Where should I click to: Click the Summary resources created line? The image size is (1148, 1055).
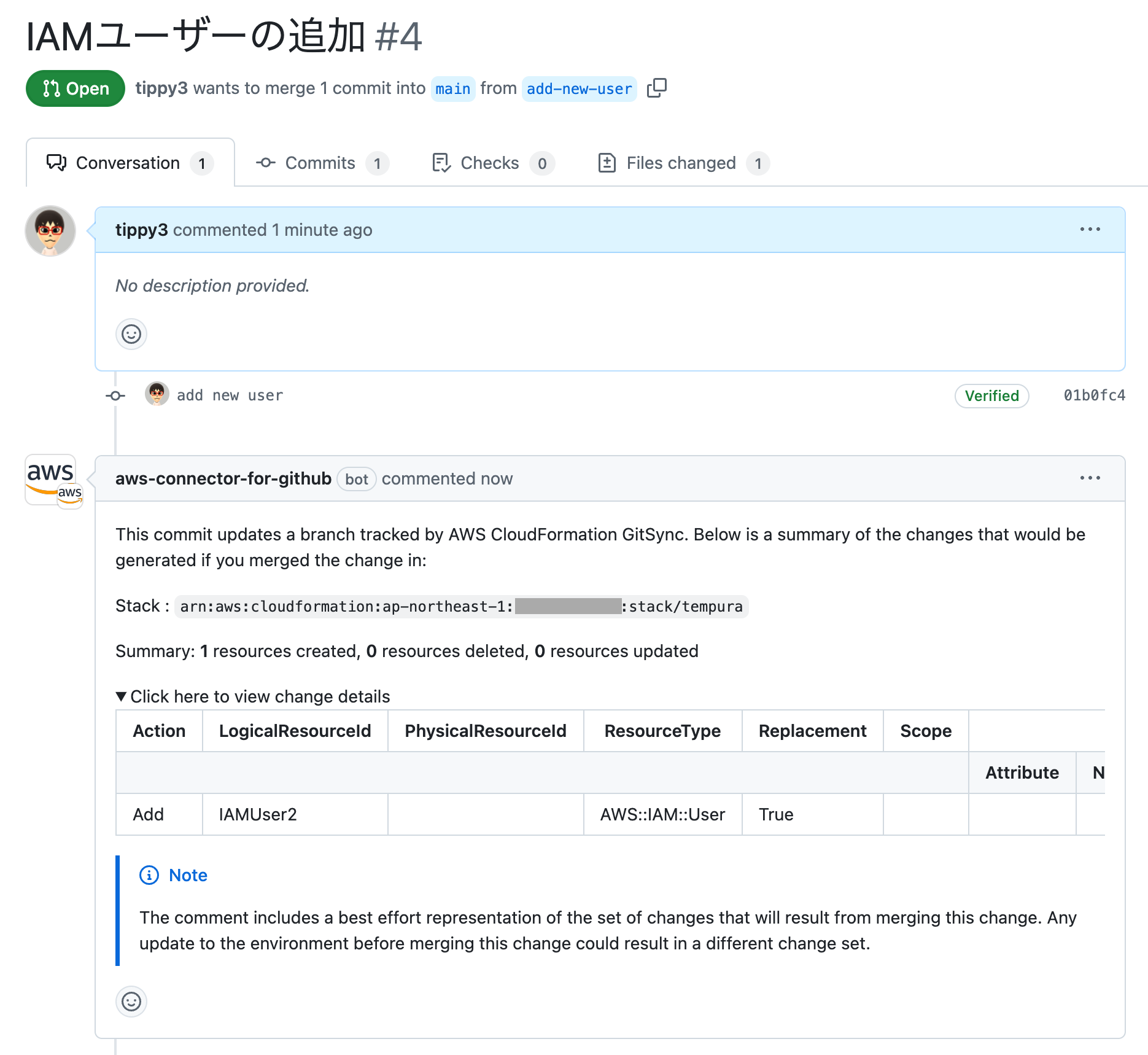407,651
